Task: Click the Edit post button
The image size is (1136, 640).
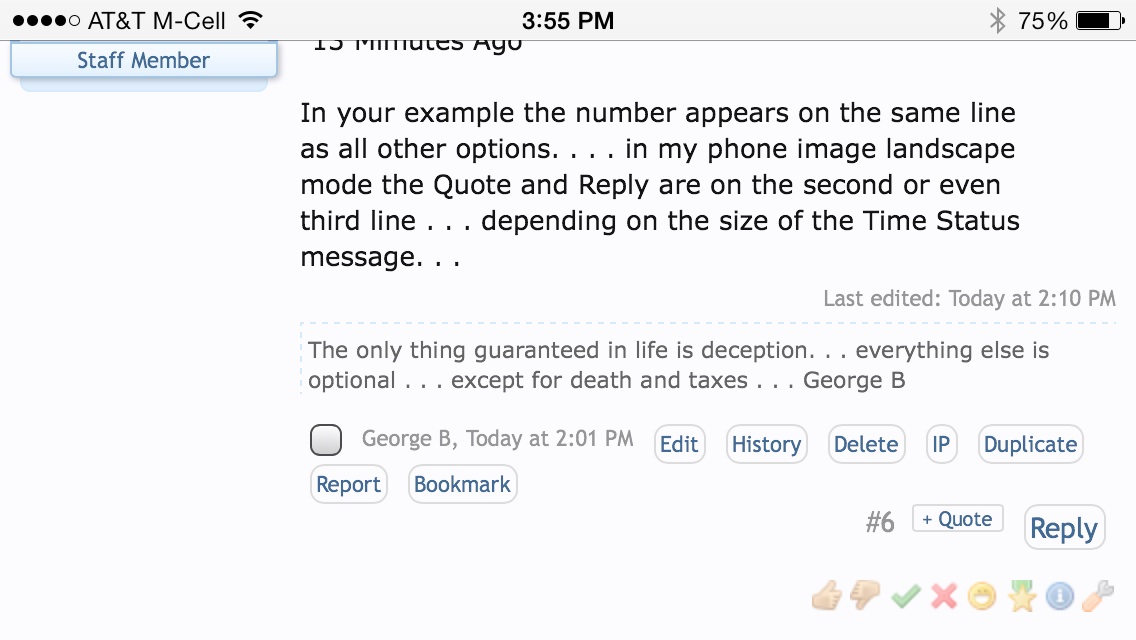Action: click(x=679, y=444)
